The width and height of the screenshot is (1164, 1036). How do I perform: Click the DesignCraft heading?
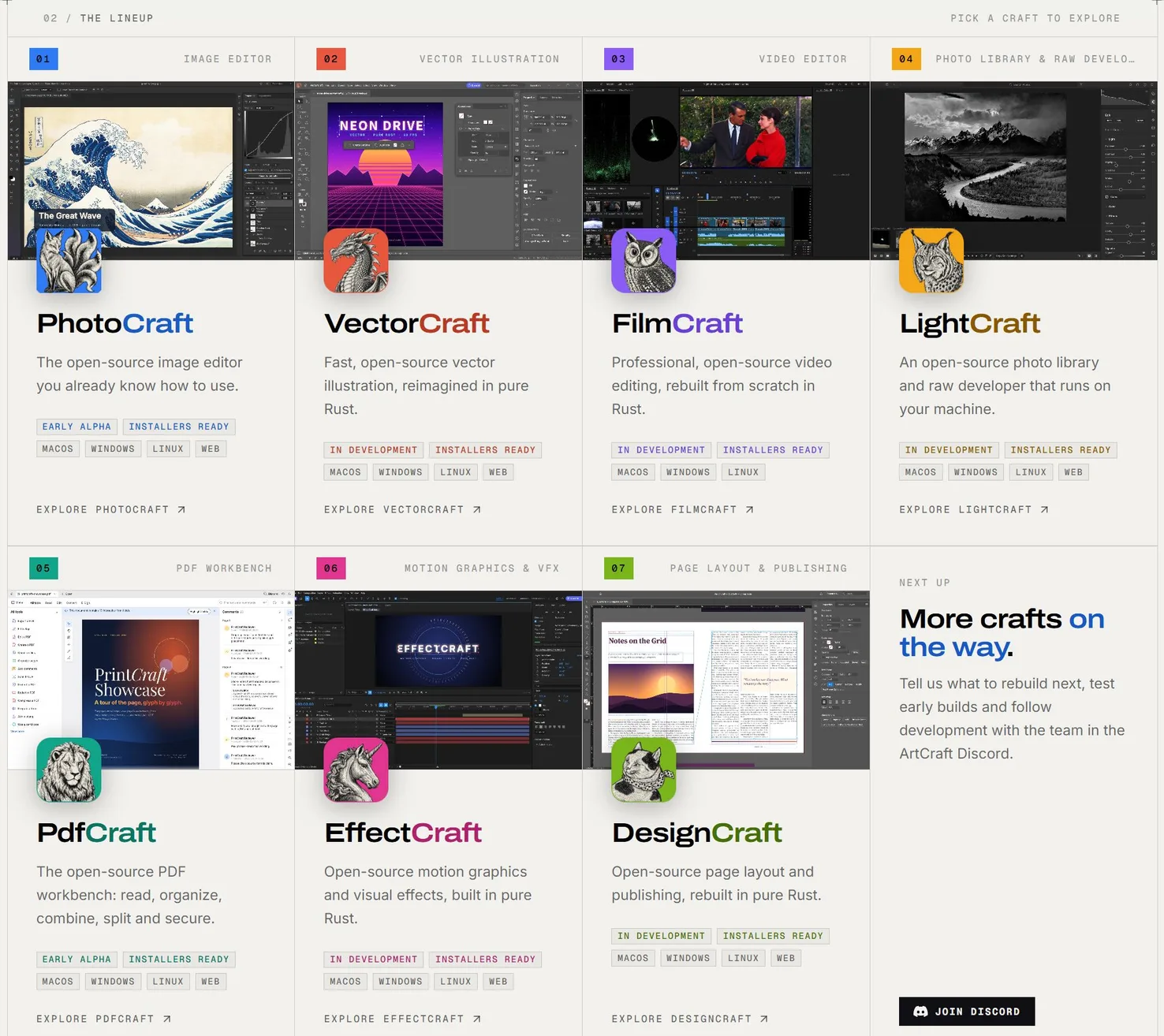click(697, 833)
